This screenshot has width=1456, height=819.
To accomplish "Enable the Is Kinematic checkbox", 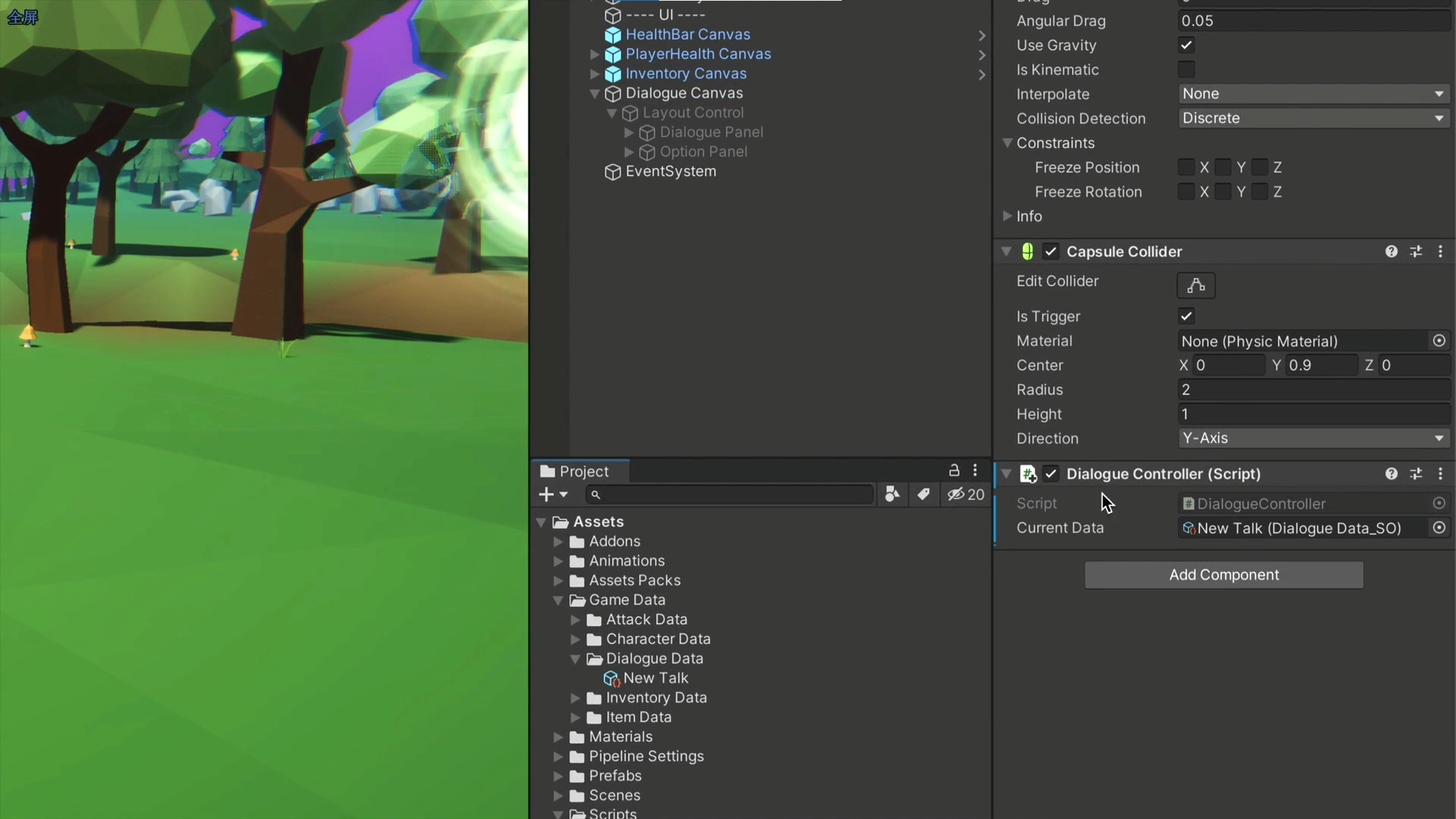I will point(1186,70).
